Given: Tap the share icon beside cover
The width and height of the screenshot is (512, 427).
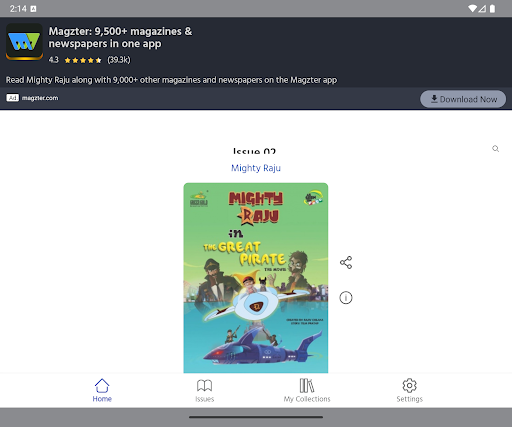Looking at the screenshot, I should tap(346, 262).
